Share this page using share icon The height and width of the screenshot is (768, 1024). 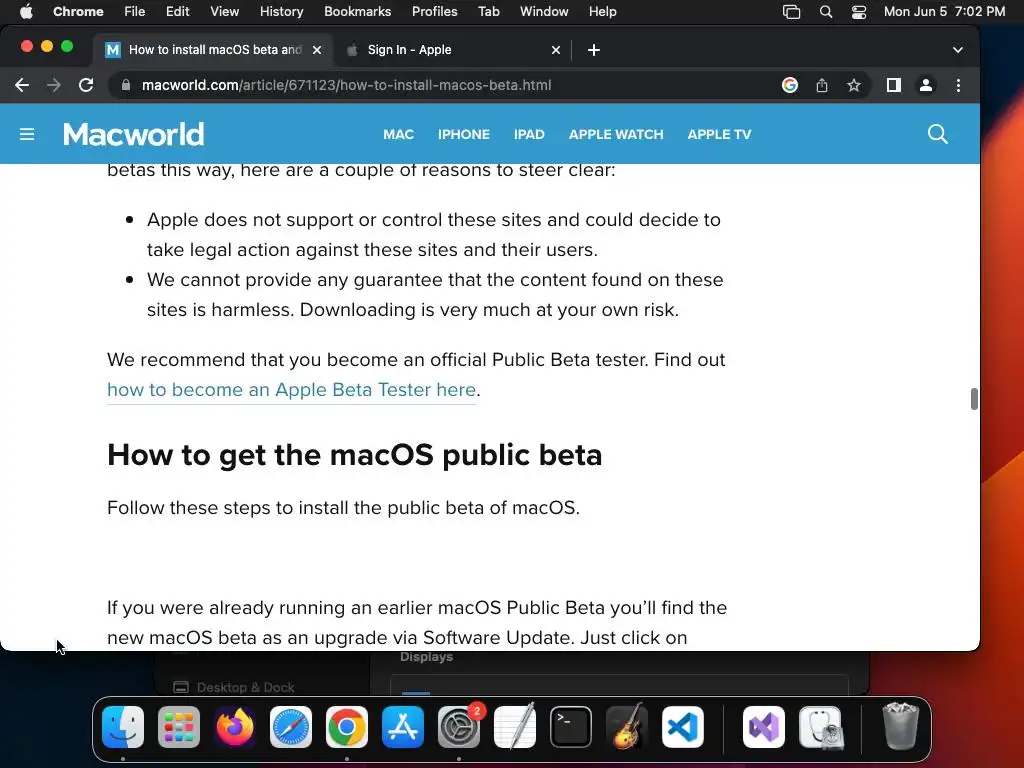(x=822, y=85)
